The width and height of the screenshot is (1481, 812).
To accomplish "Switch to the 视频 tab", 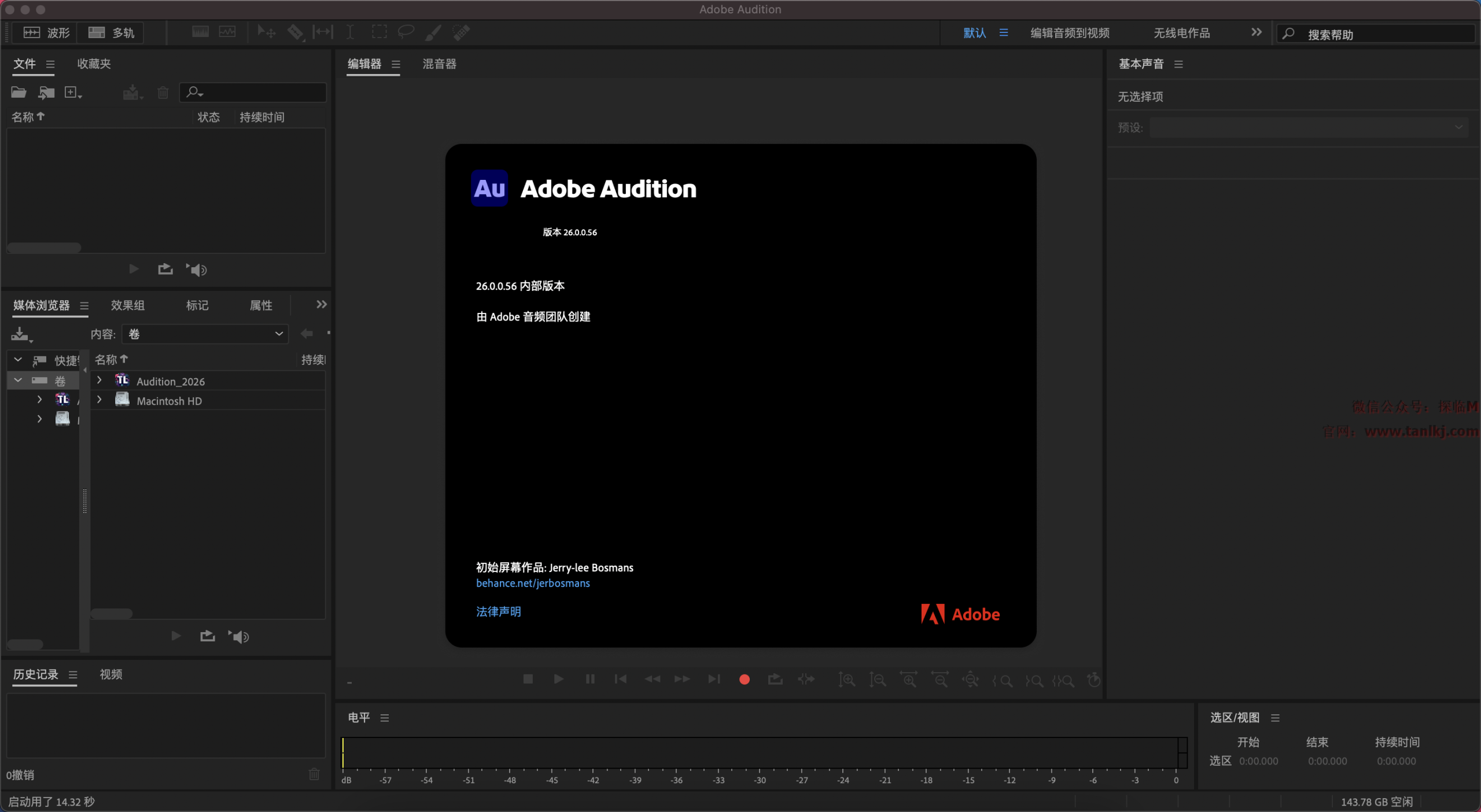I will [111, 674].
